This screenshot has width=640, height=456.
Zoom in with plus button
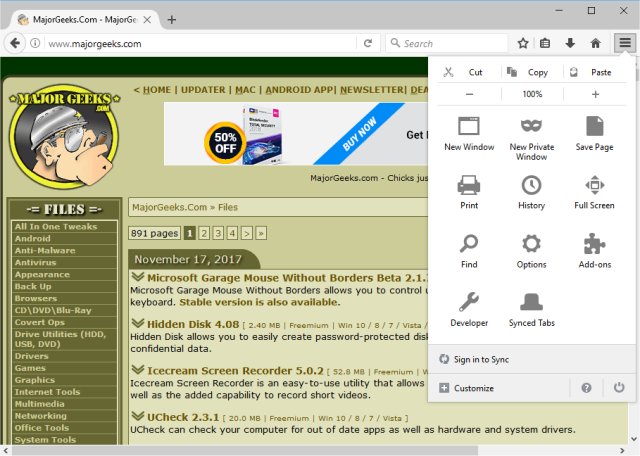pos(595,94)
